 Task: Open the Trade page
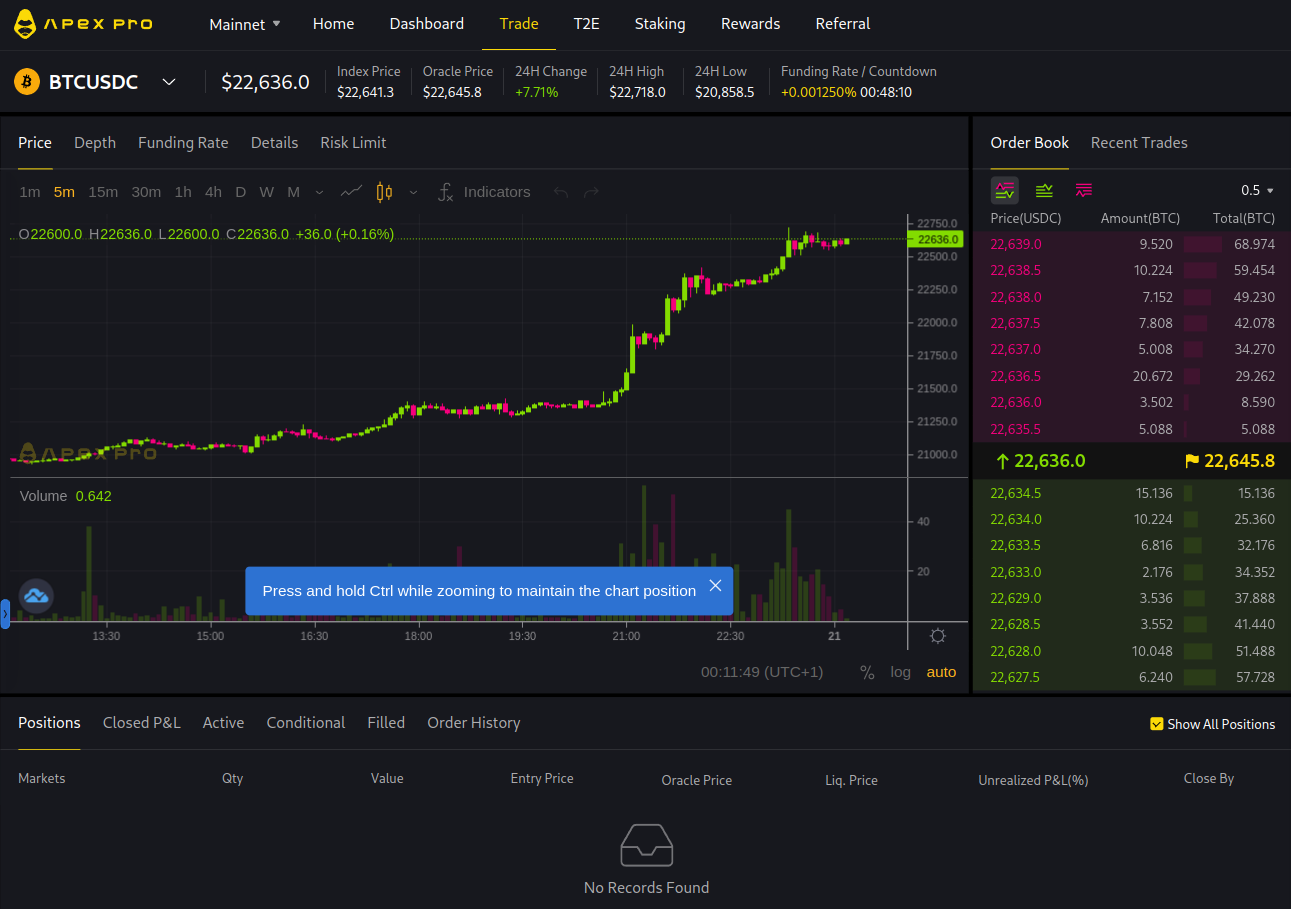[519, 24]
